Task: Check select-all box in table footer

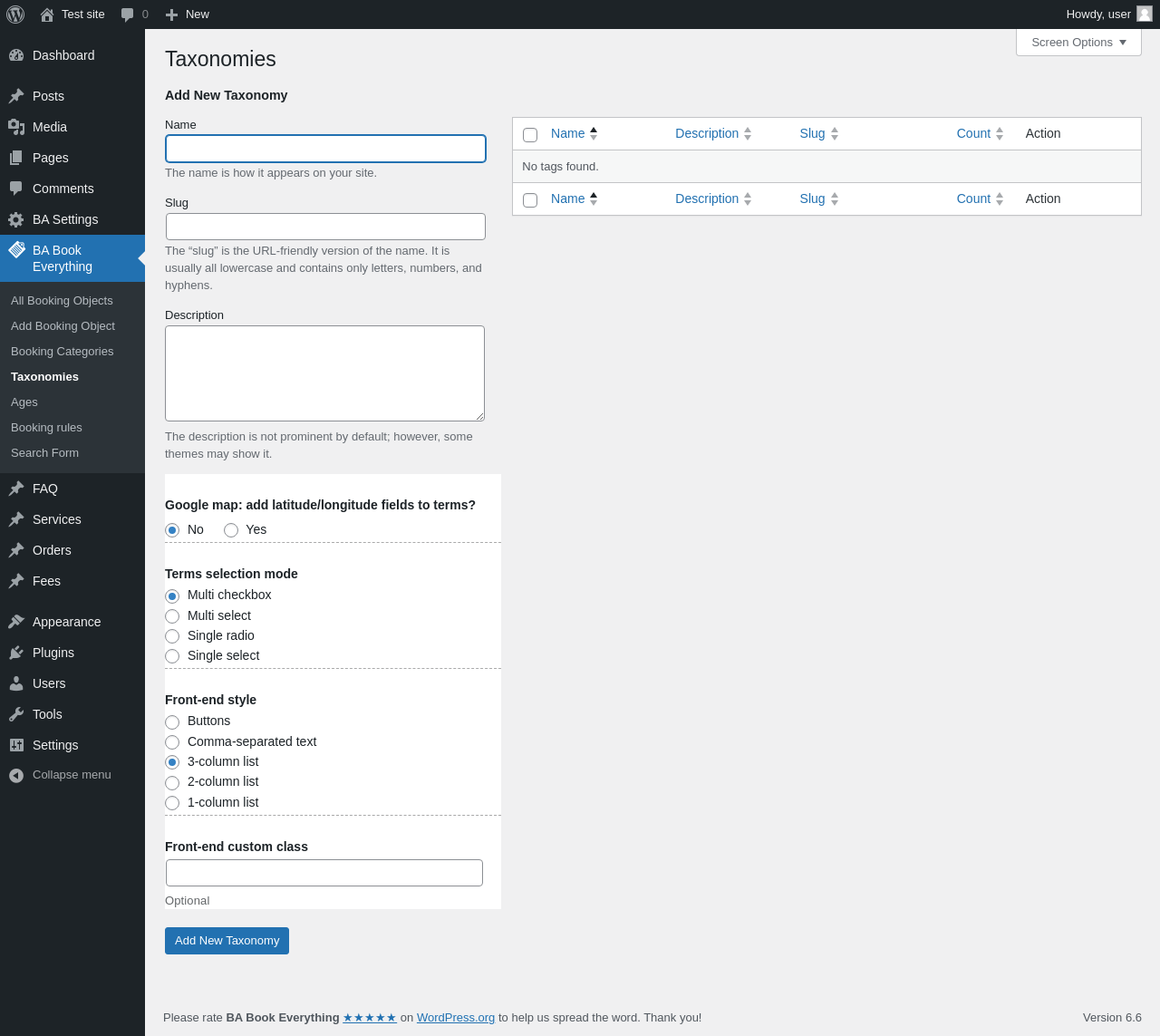Action: (x=530, y=200)
